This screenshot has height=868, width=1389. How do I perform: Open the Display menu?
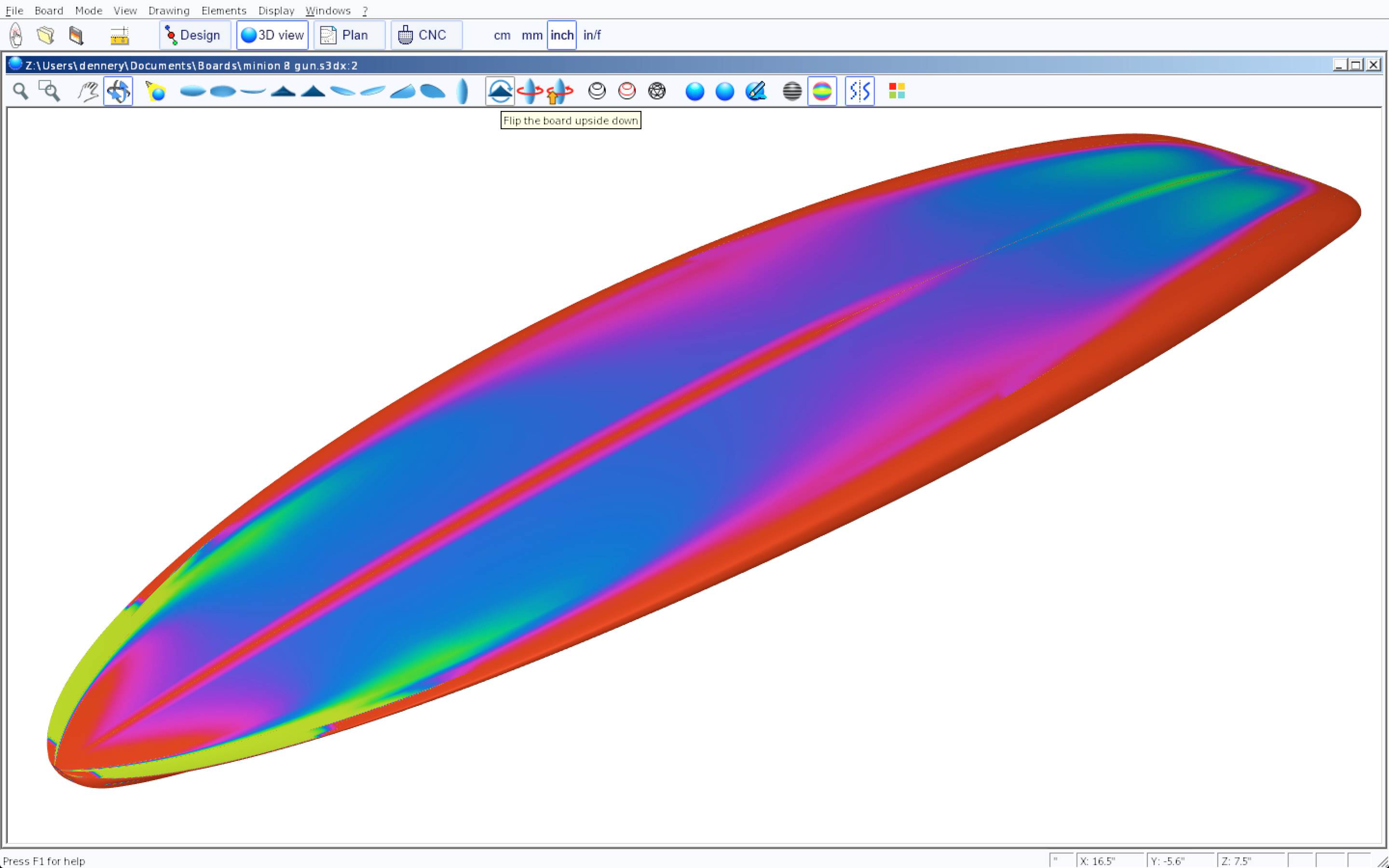pyautogui.click(x=276, y=10)
